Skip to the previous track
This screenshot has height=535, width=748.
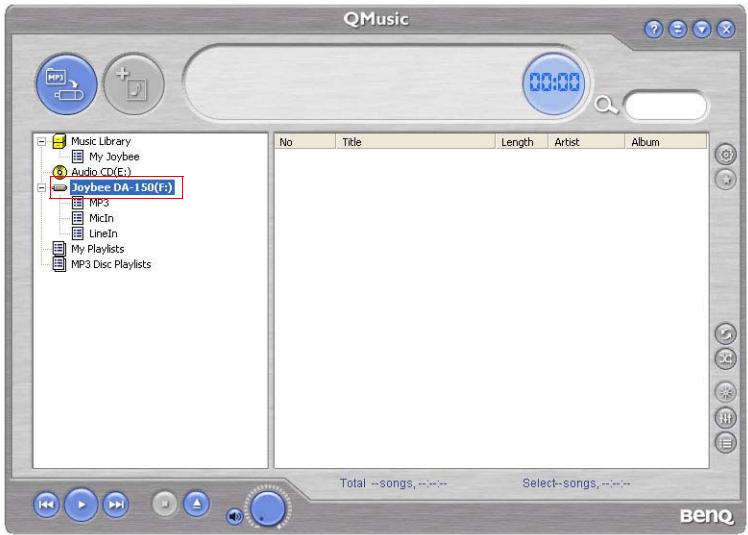(x=47, y=504)
